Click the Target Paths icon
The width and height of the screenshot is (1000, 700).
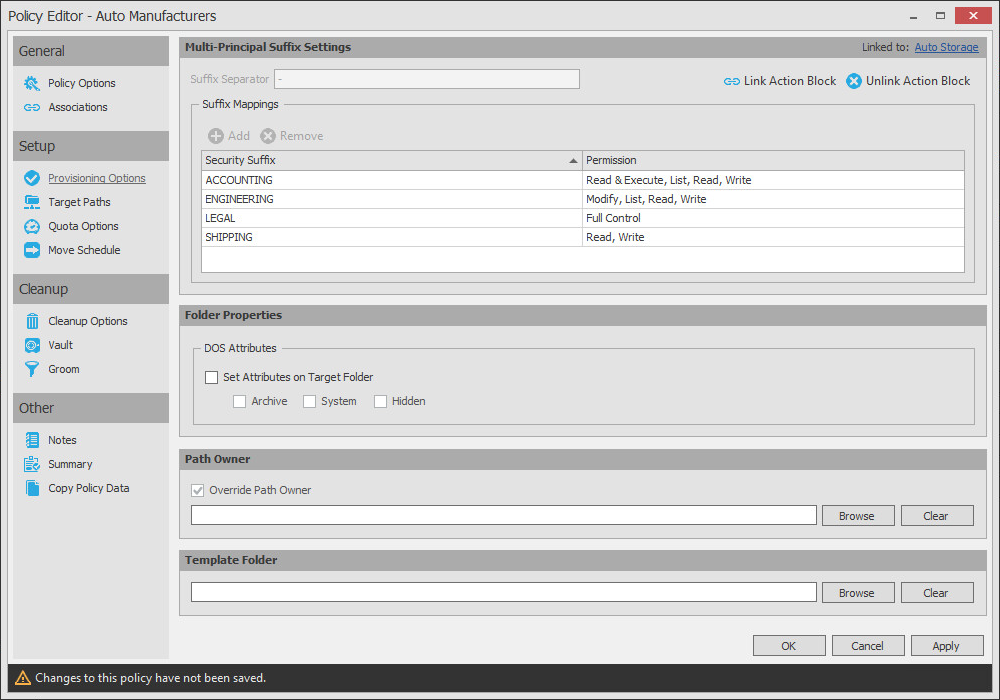click(x=32, y=202)
